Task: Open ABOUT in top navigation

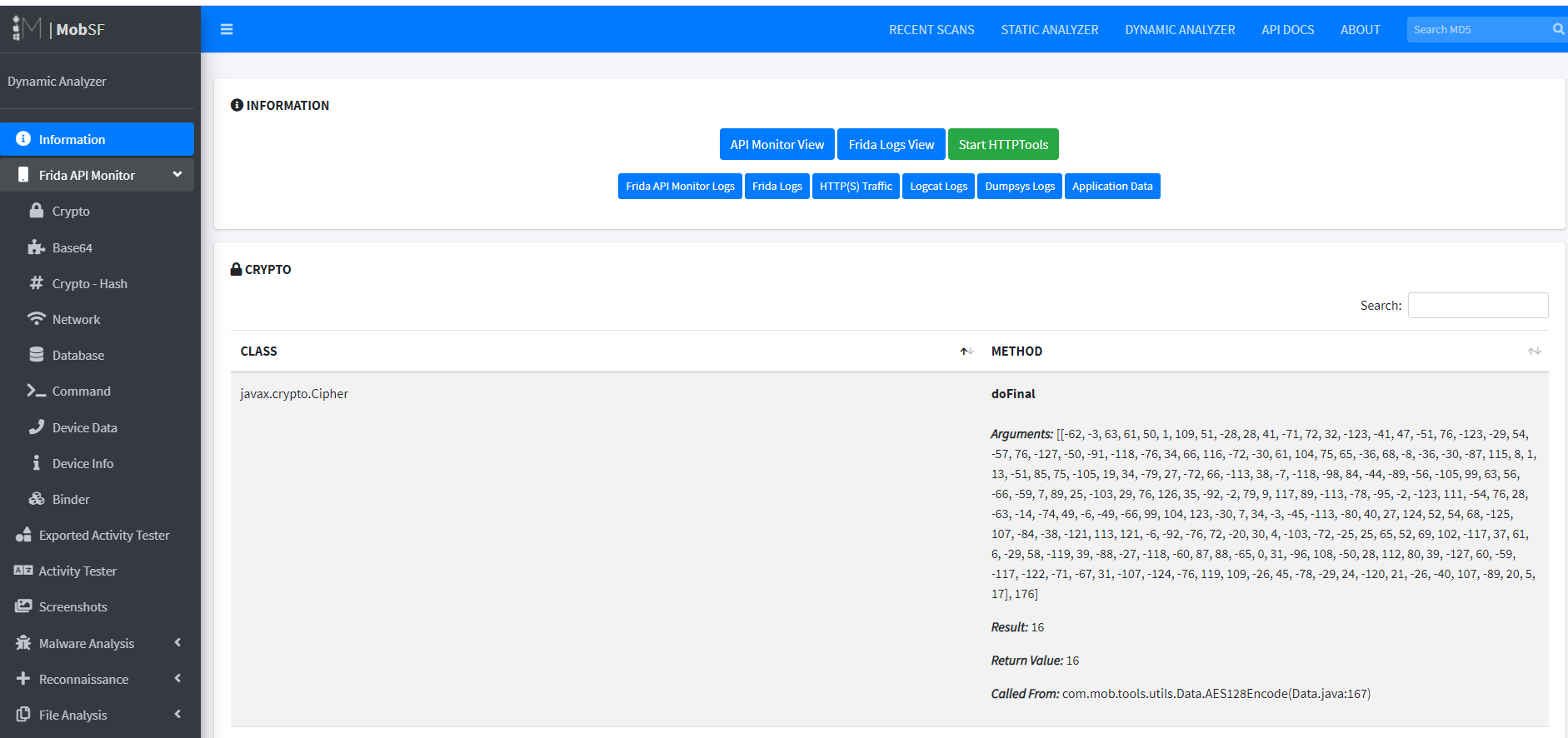Action: 1361,30
